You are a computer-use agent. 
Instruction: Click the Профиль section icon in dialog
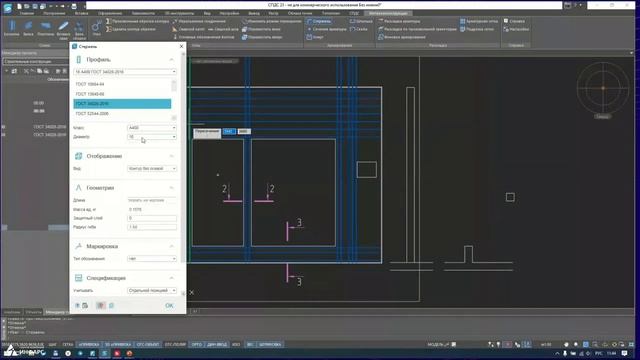click(x=78, y=60)
